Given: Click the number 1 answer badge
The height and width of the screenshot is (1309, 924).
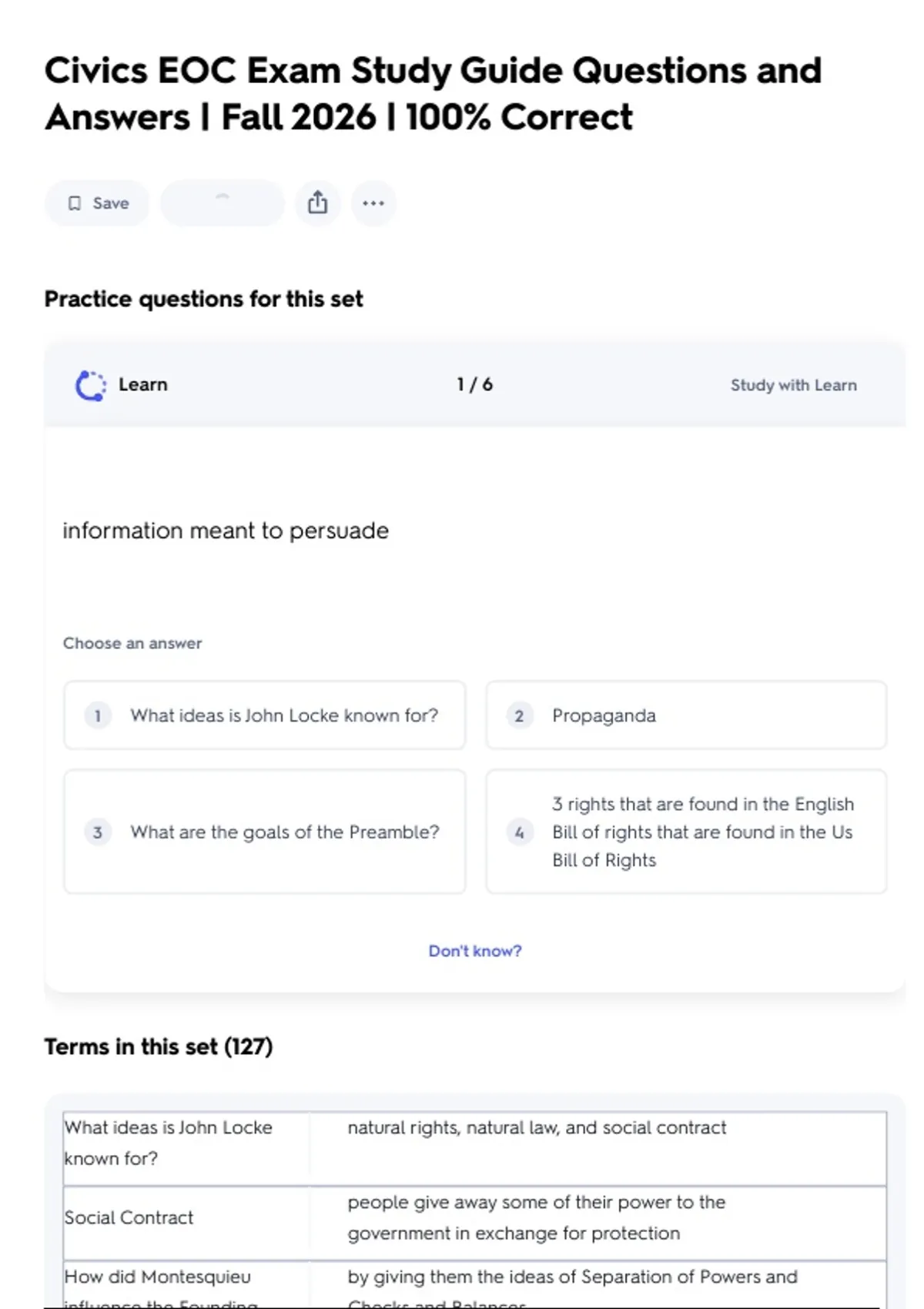Looking at the screenshot, I should (x=98, y=715).
